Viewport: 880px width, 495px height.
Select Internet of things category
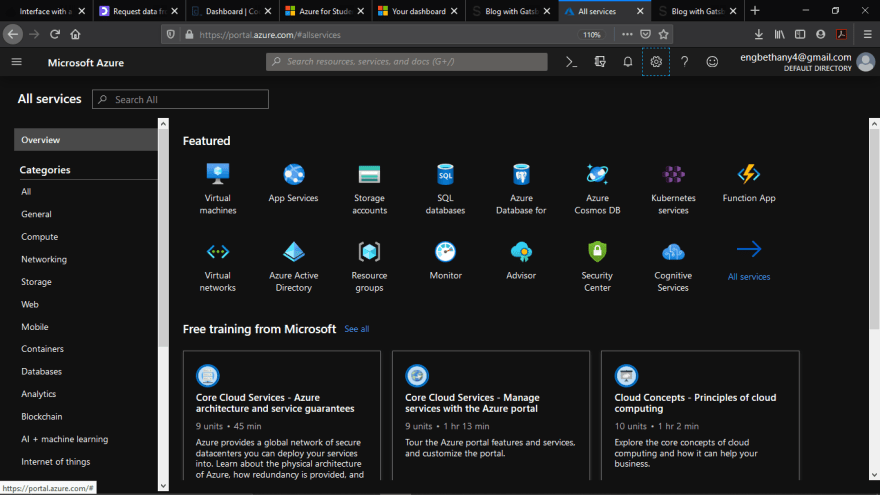(56, 461)
